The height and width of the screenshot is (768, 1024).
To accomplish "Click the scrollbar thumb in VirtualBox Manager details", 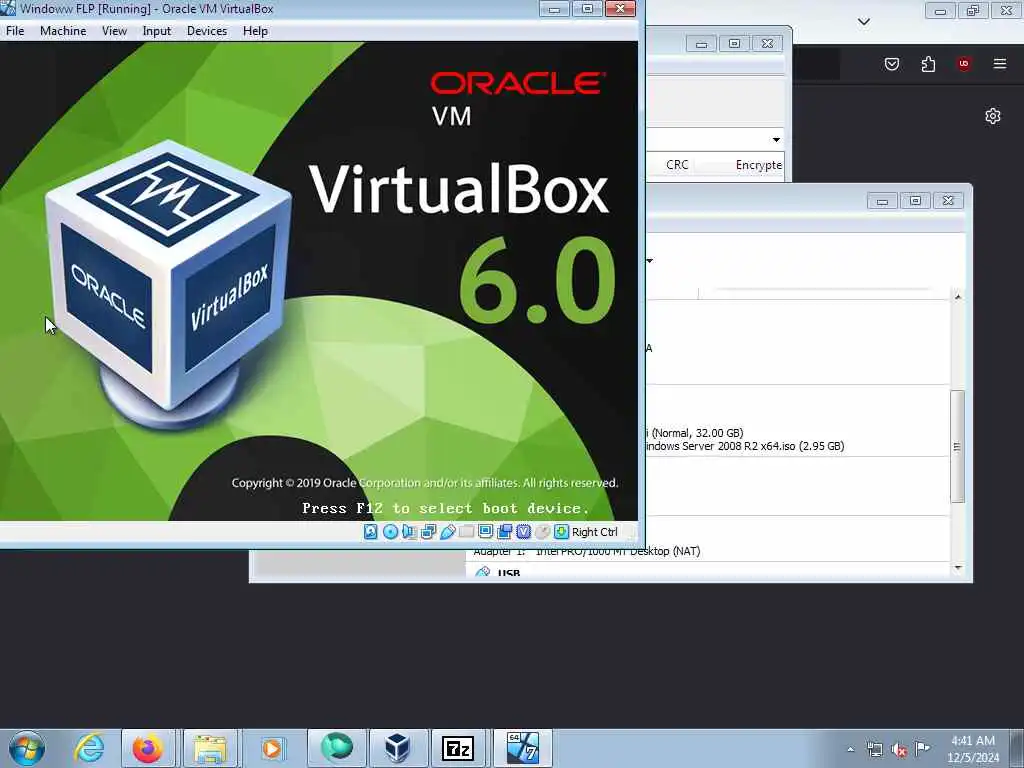I will pos(957,447).
